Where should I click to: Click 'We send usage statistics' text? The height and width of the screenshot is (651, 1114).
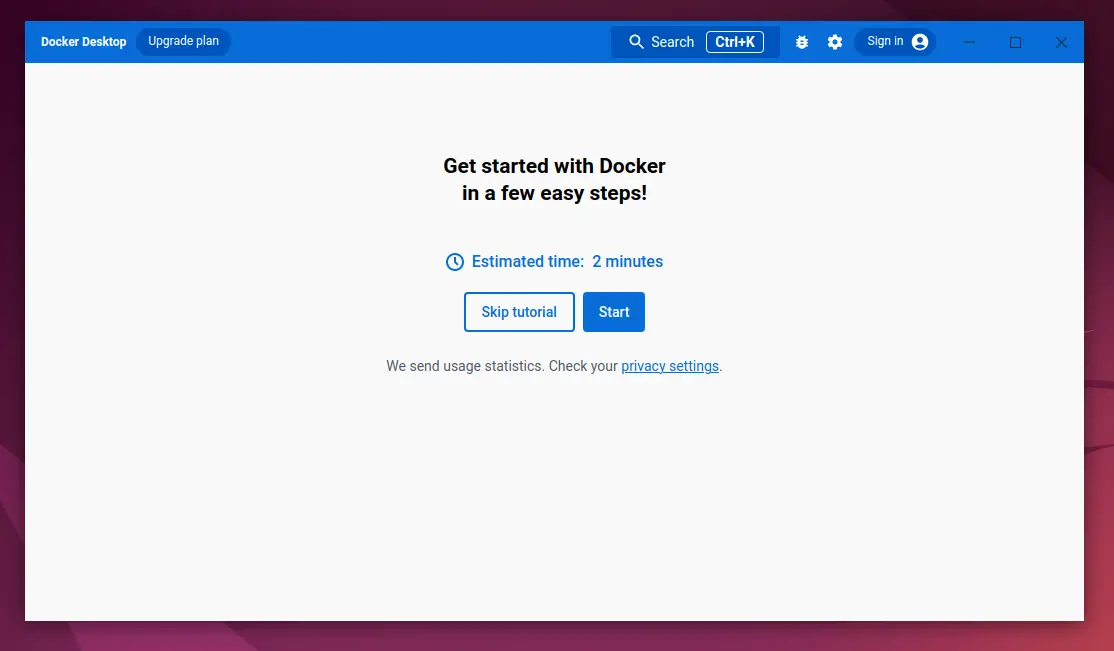pyautogui.click(x=465, y=366)
